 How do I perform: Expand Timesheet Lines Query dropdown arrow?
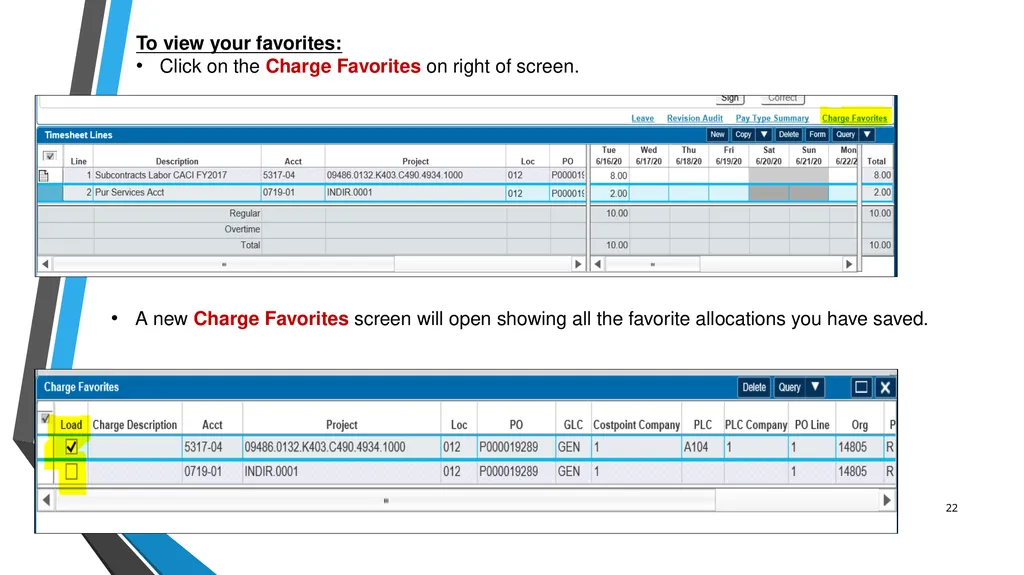click(867, 135)
